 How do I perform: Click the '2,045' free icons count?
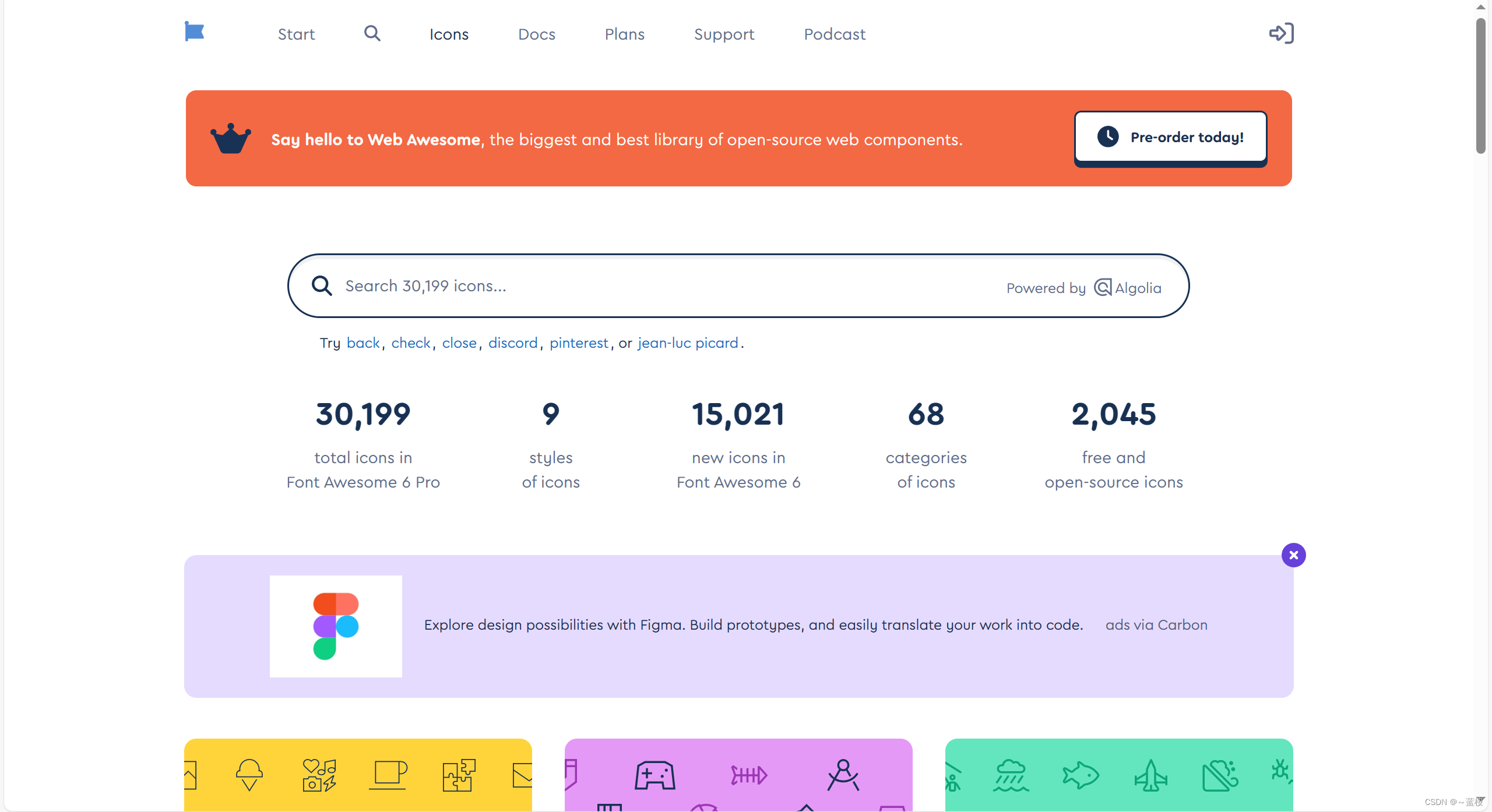(x=1114, y=415)
